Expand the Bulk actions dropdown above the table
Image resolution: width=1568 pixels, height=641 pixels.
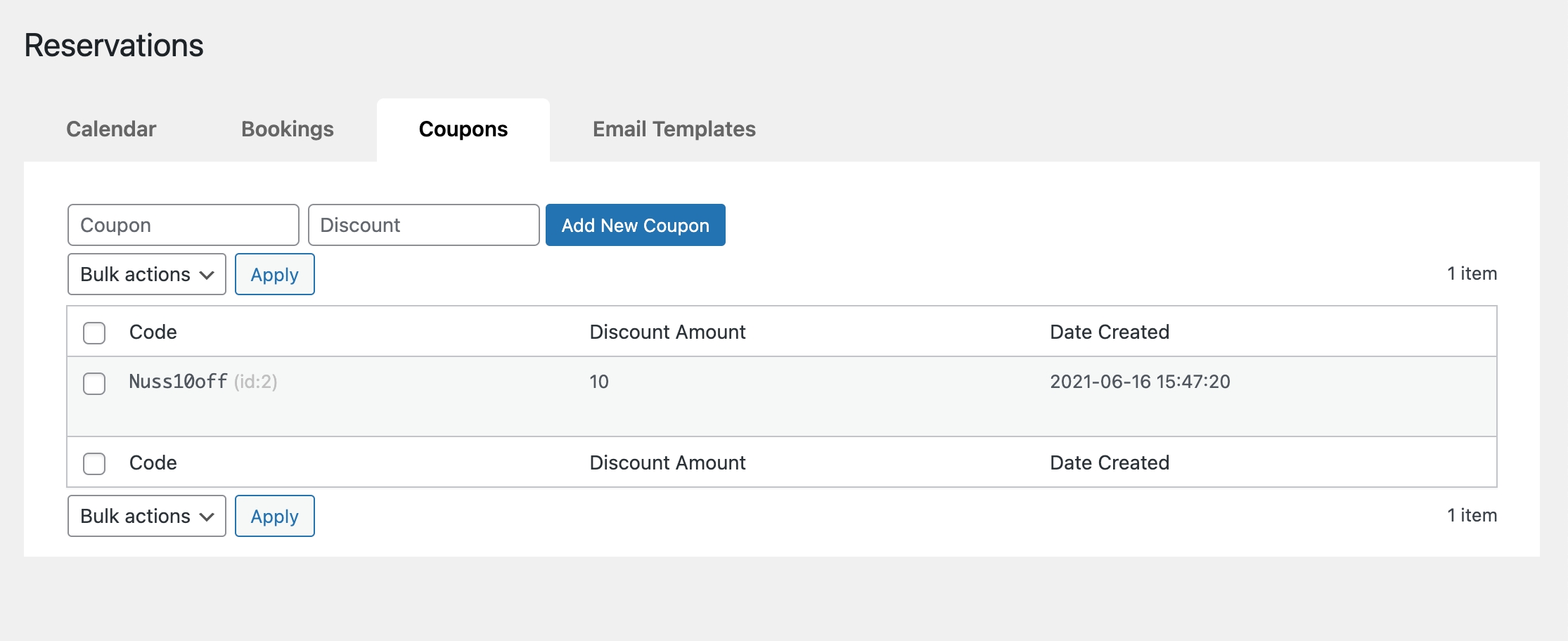pyautogui.click(x=146, y=274)
